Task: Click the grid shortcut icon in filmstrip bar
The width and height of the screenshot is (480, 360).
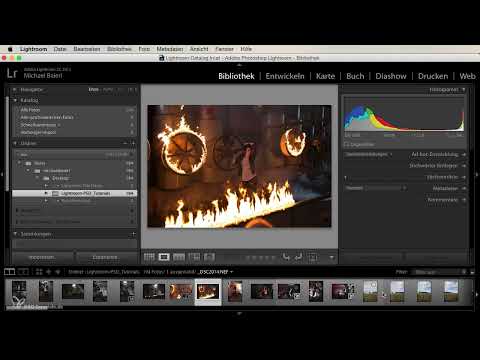Action: (x=39, y=272)
